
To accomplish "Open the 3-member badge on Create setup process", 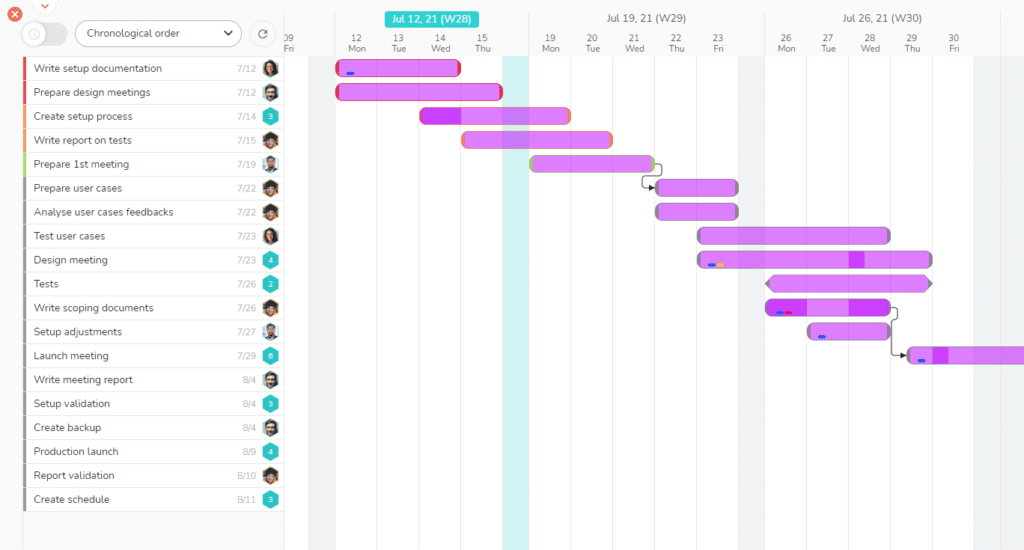I will tap(270, 117).
